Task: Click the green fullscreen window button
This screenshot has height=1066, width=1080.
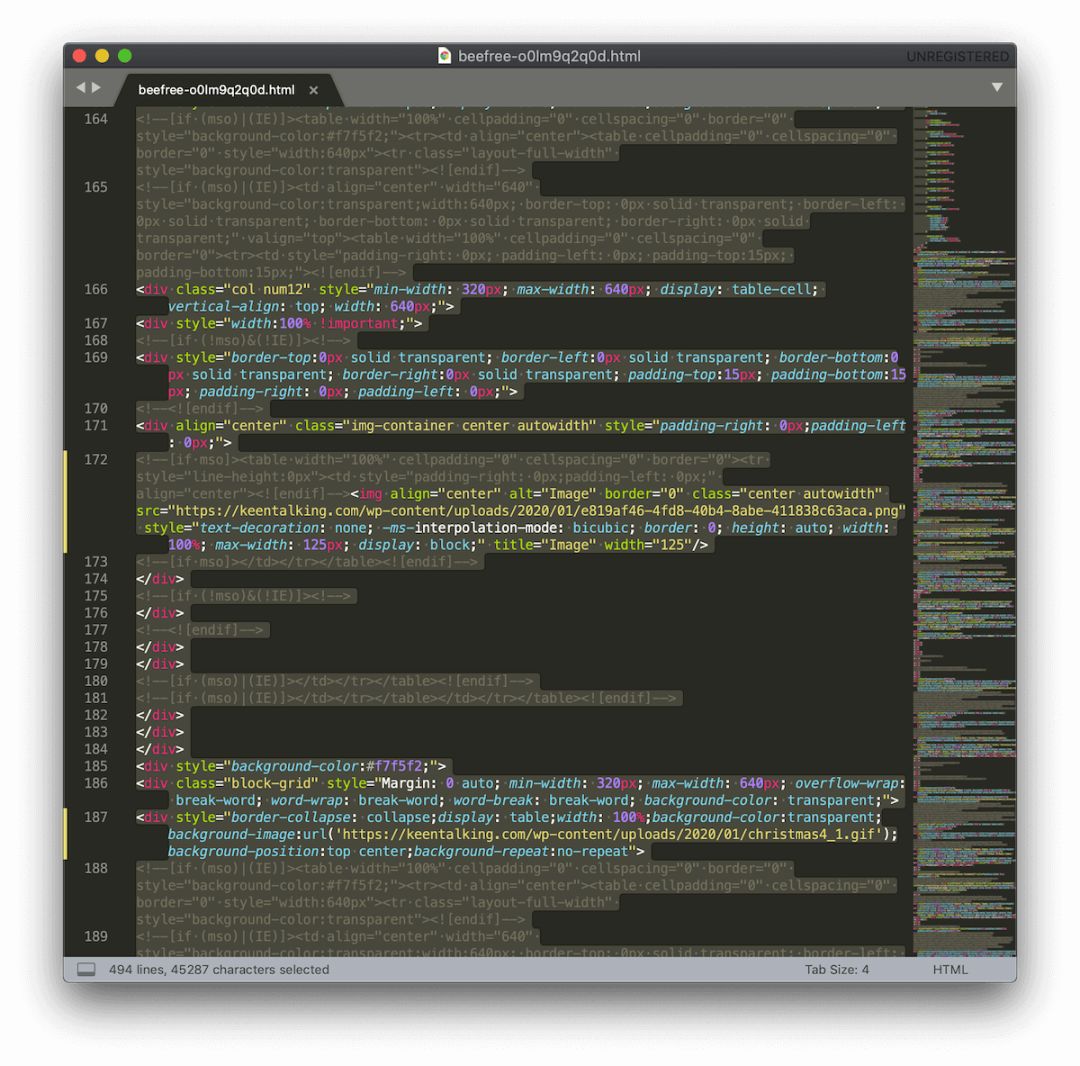Action: click(x=125, y=56)
